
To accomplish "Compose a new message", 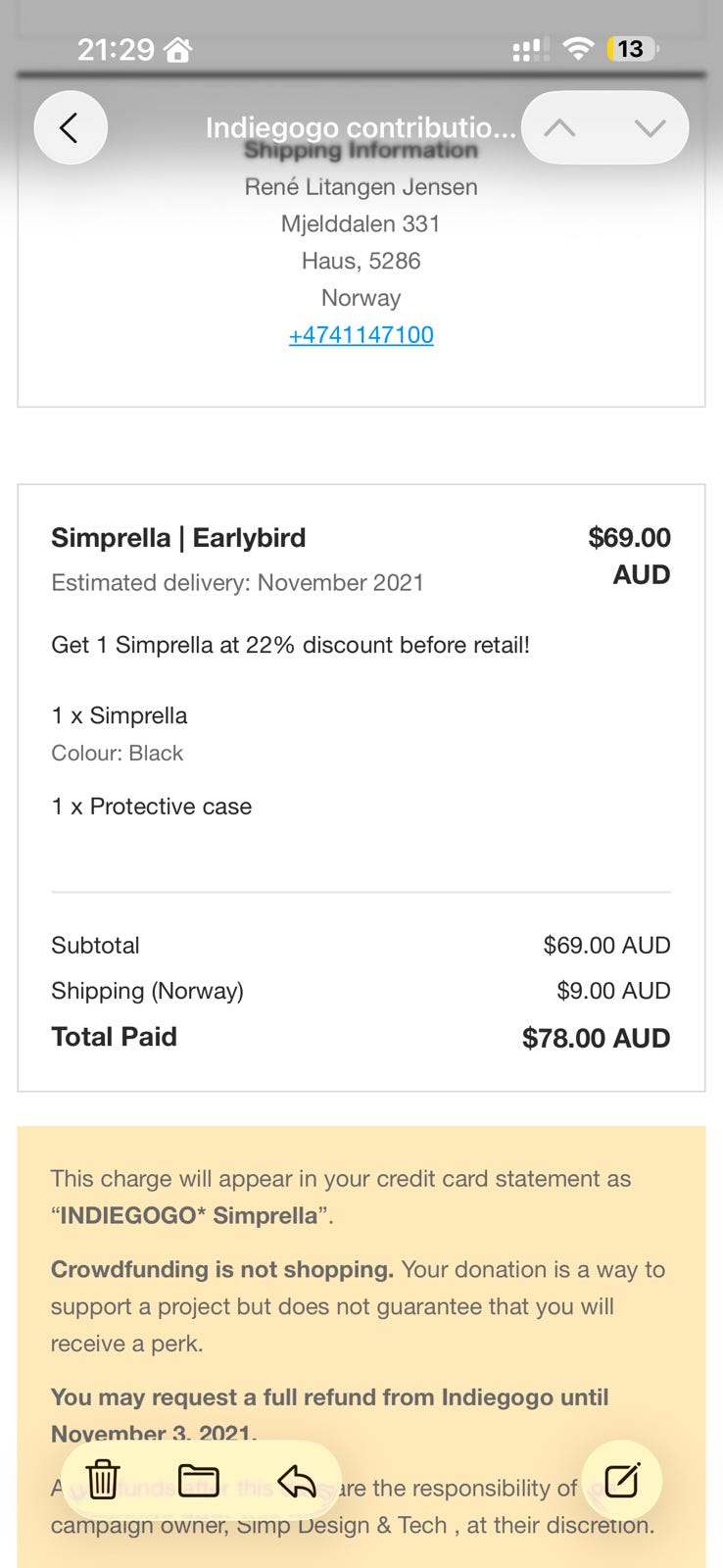I will coord(622,1480).
